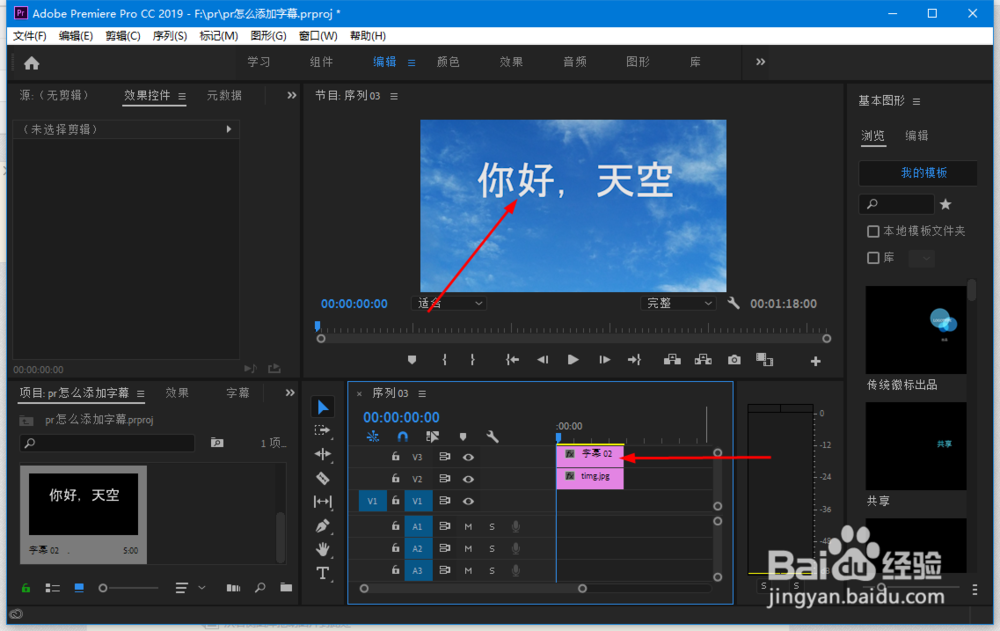Select the Track Select Forward tool
Image resolution: width=1000 pixels, height=631 pixels.
[322, 431]
